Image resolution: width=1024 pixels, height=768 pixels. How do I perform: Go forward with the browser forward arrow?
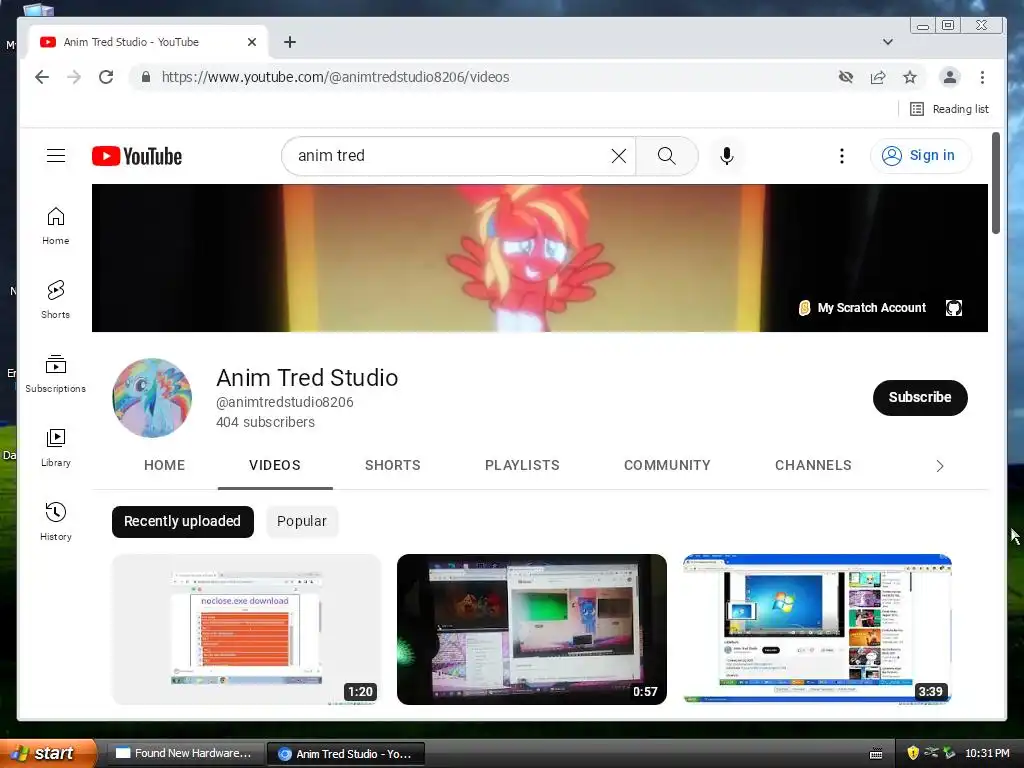coord(74,77)
